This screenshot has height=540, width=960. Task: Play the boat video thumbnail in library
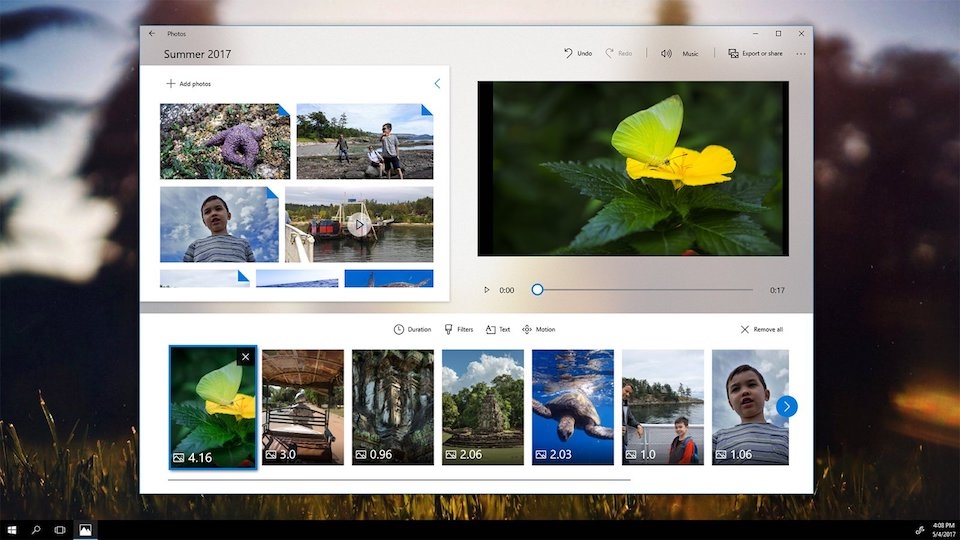(x=359, y=225)
